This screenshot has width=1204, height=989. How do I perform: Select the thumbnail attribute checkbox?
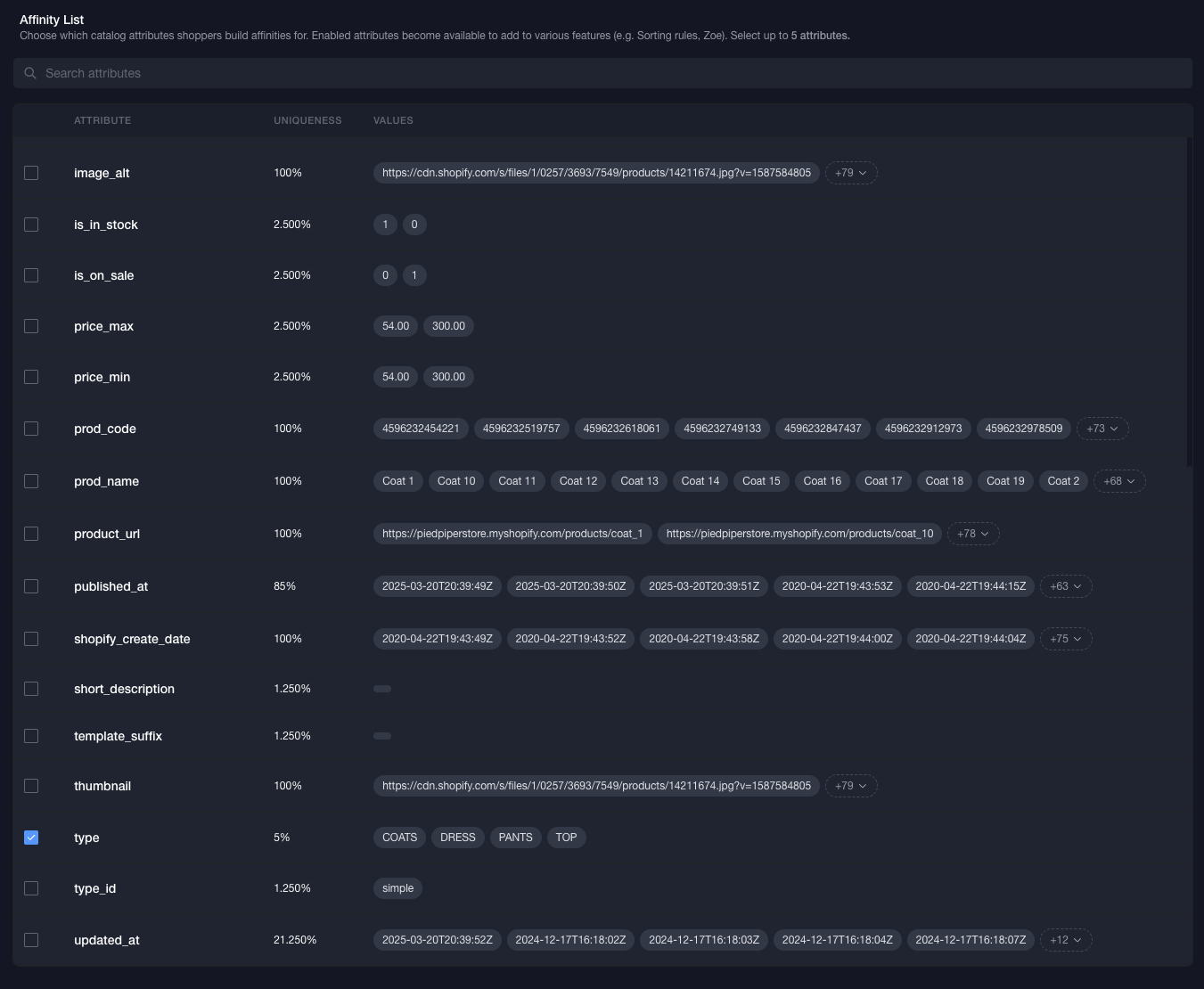tap(31, 786)
